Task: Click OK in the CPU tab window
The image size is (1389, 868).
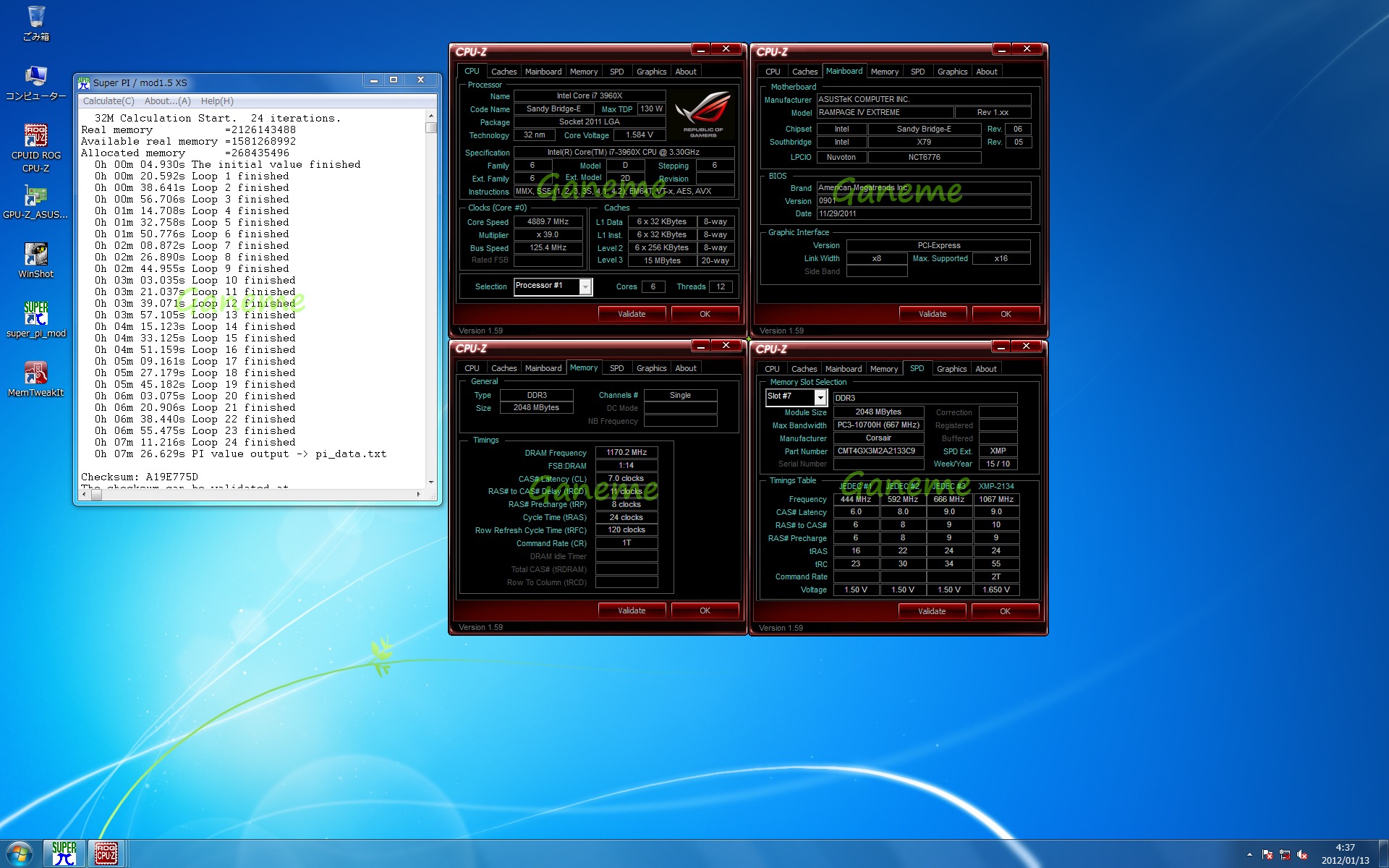Action: pos(705,314)
